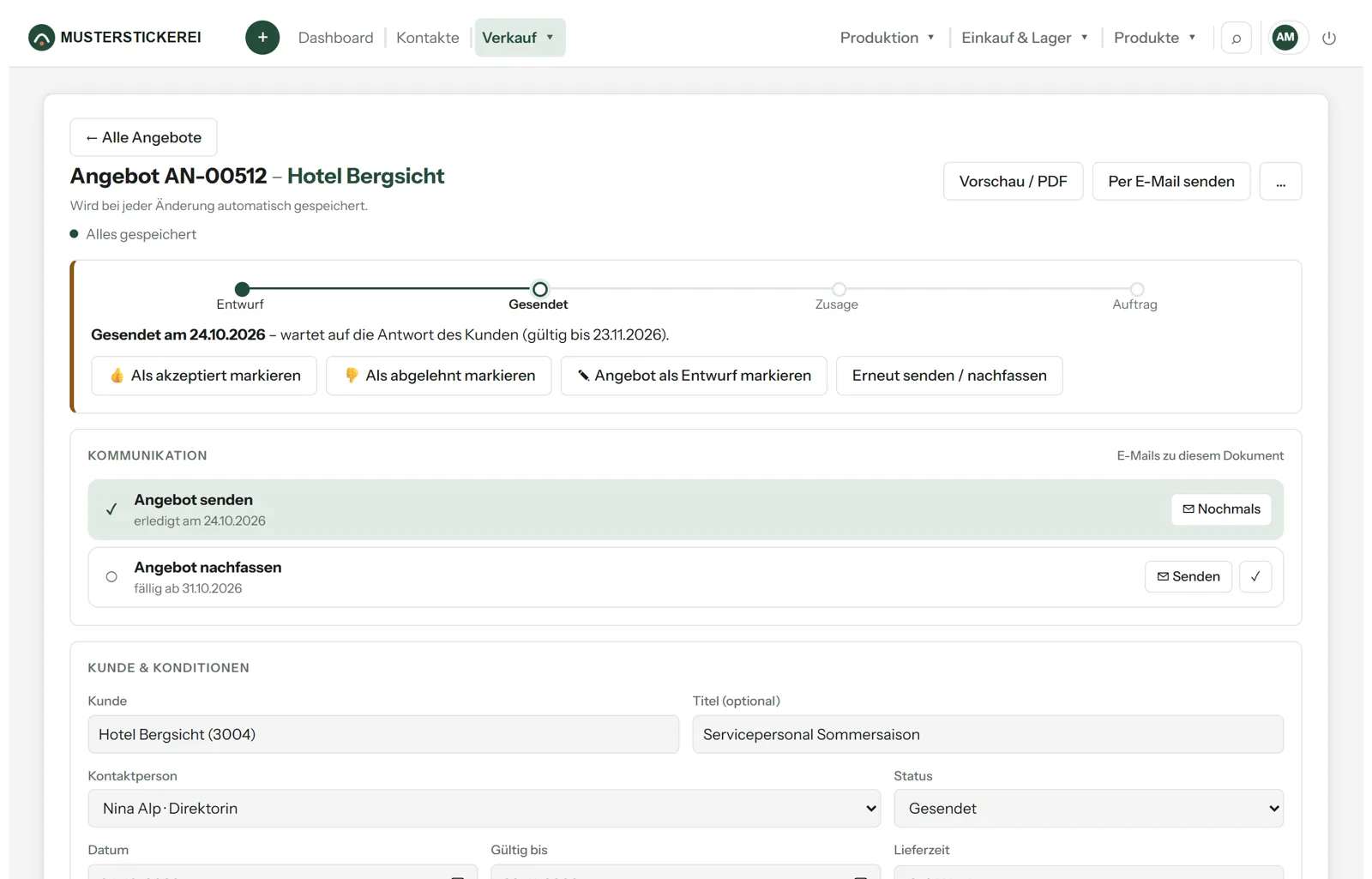Toggle the Angebot nachfassen radio circle
The height and width of the screenshot is (879, 1372).
[111, 577]
